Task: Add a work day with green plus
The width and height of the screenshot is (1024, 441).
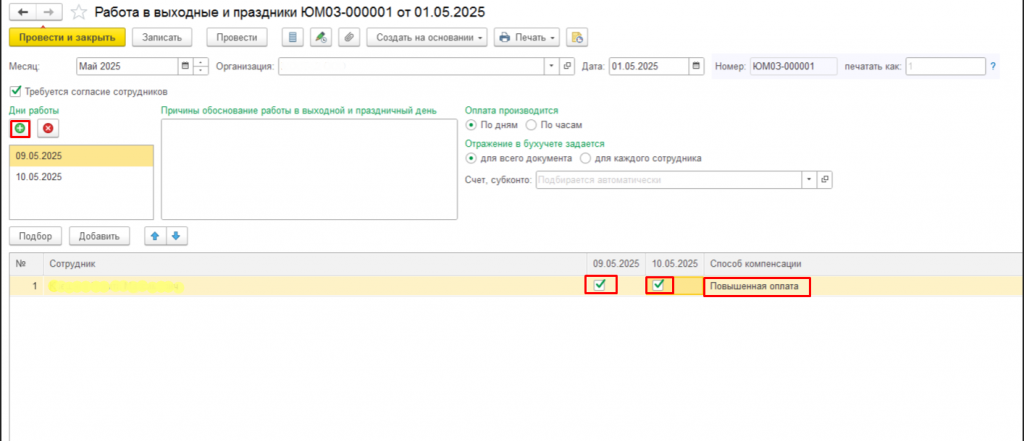Action: coord(20,129)
